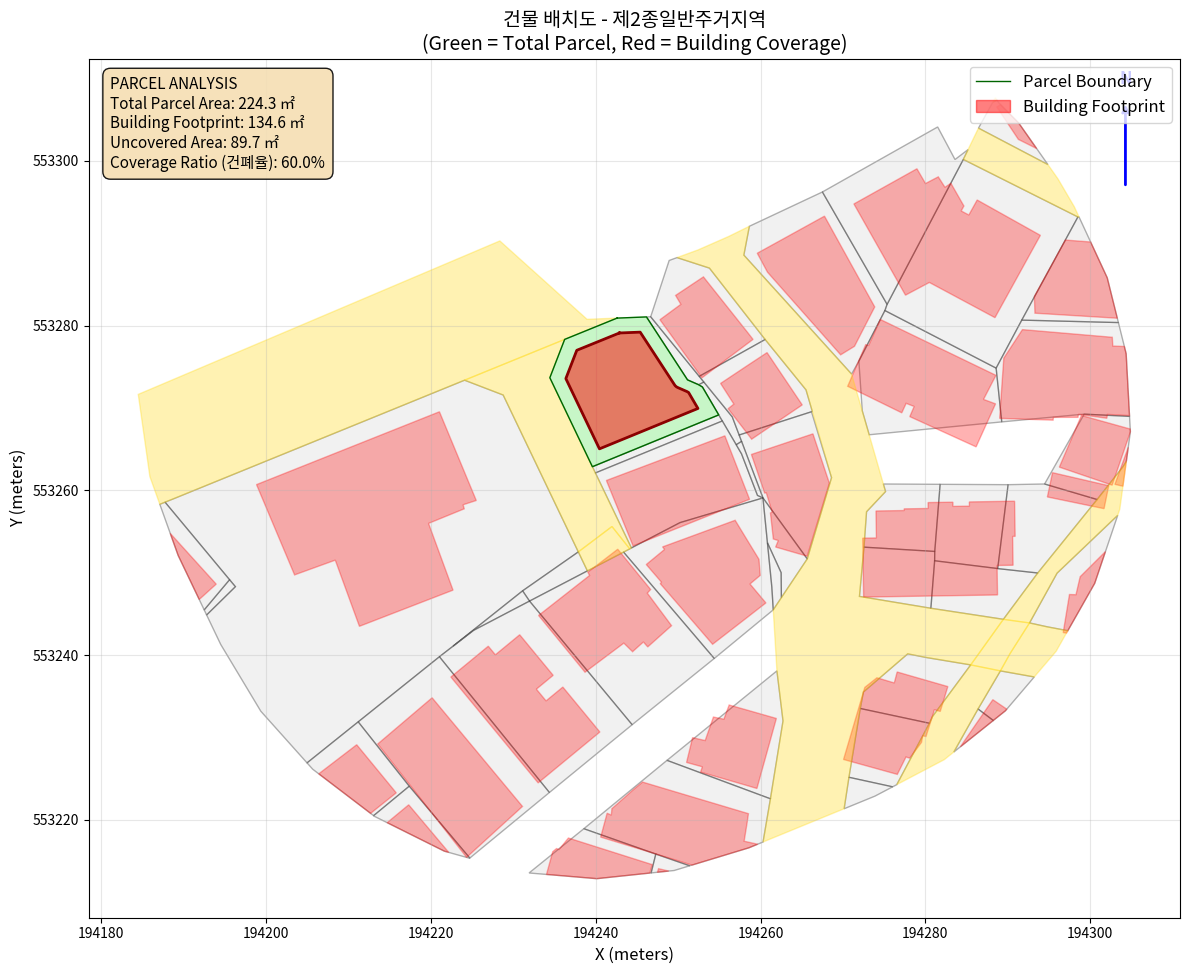
Task: Click the "X (meters)" axis label
Action: [634, 954]
